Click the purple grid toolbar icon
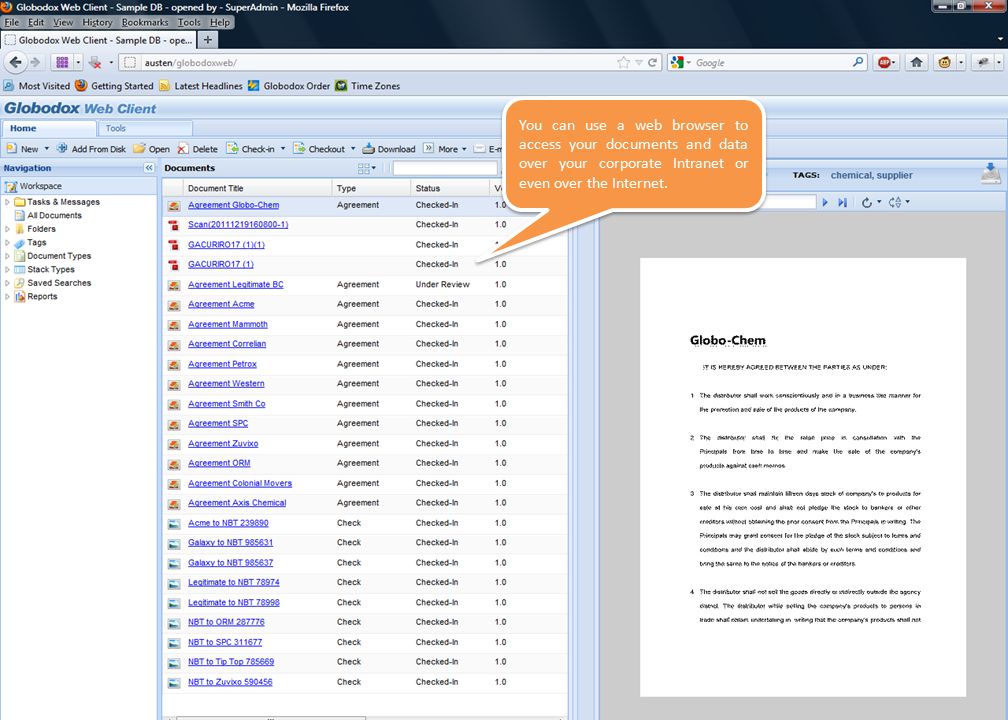1008x720 pixels. tap(62, 62)
